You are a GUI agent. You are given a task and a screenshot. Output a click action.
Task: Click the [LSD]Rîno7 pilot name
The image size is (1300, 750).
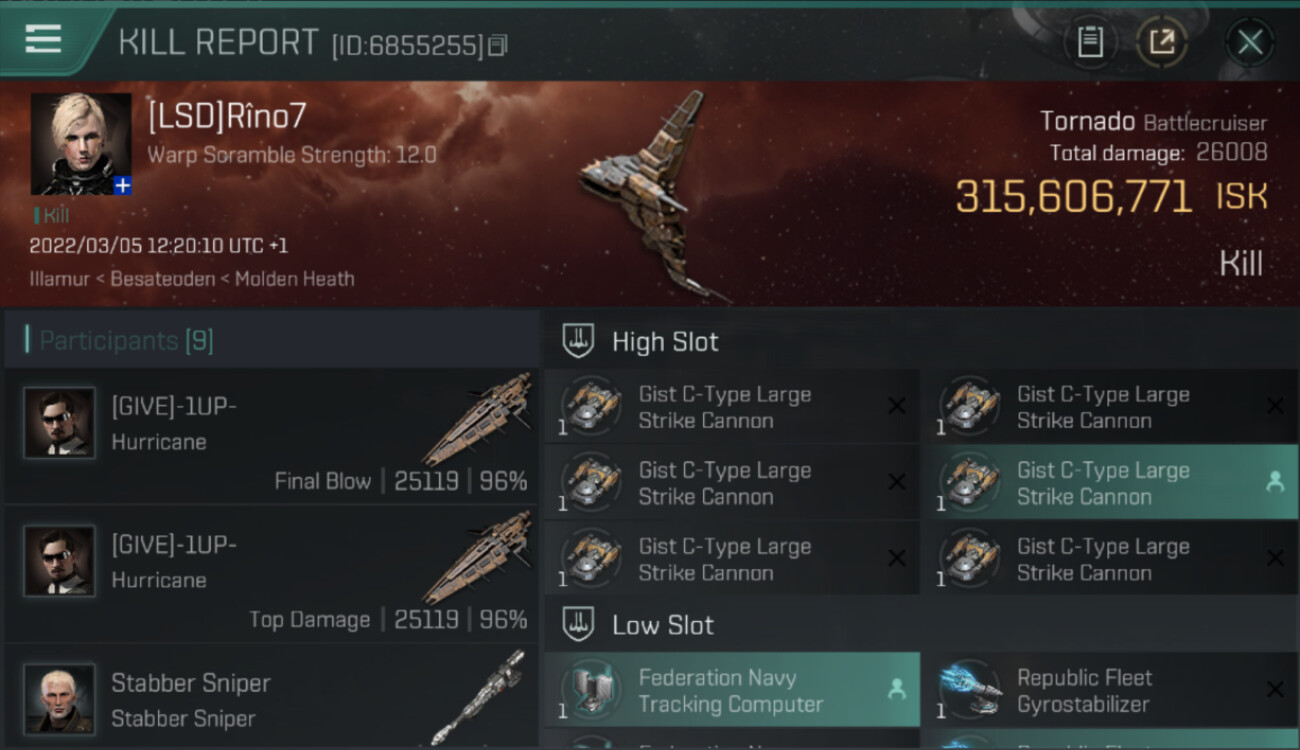[227, 117]
